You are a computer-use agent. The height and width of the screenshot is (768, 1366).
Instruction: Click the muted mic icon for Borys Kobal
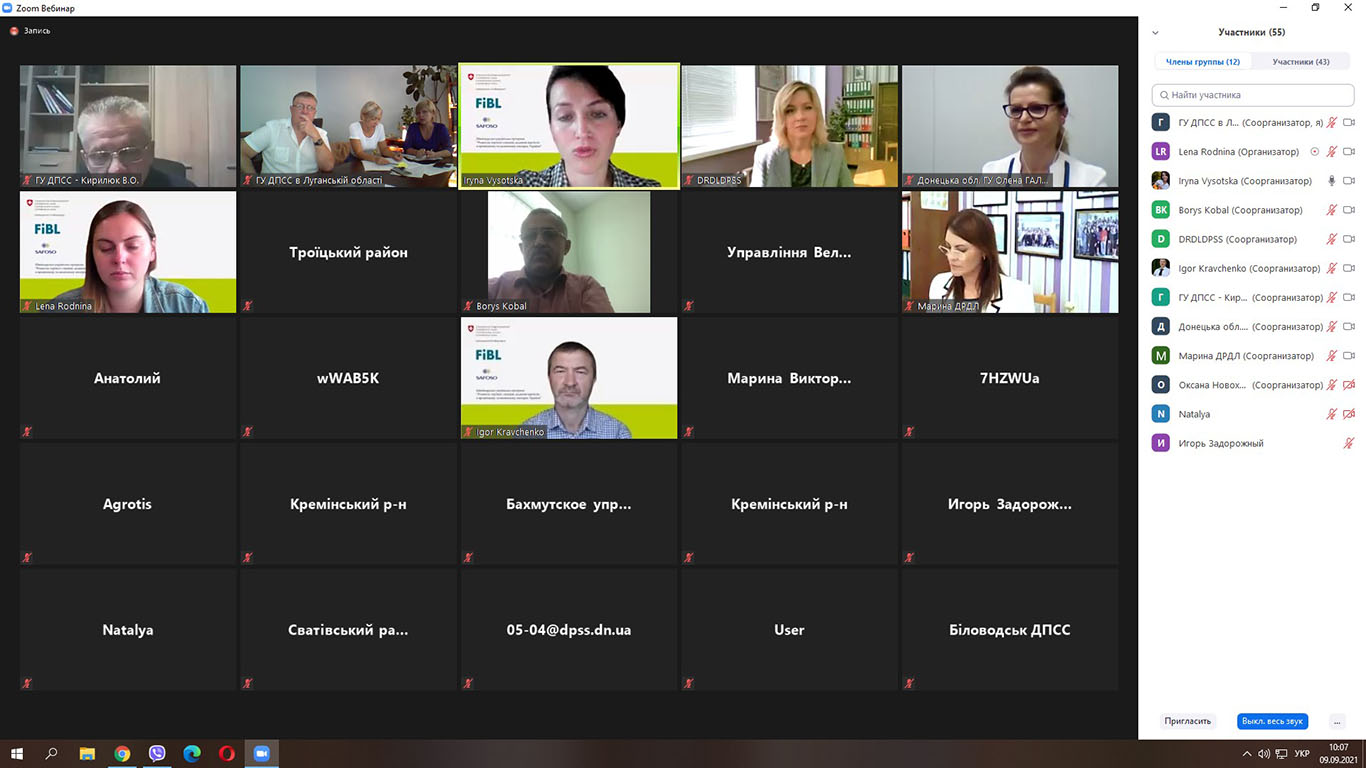coord(1331,210)
